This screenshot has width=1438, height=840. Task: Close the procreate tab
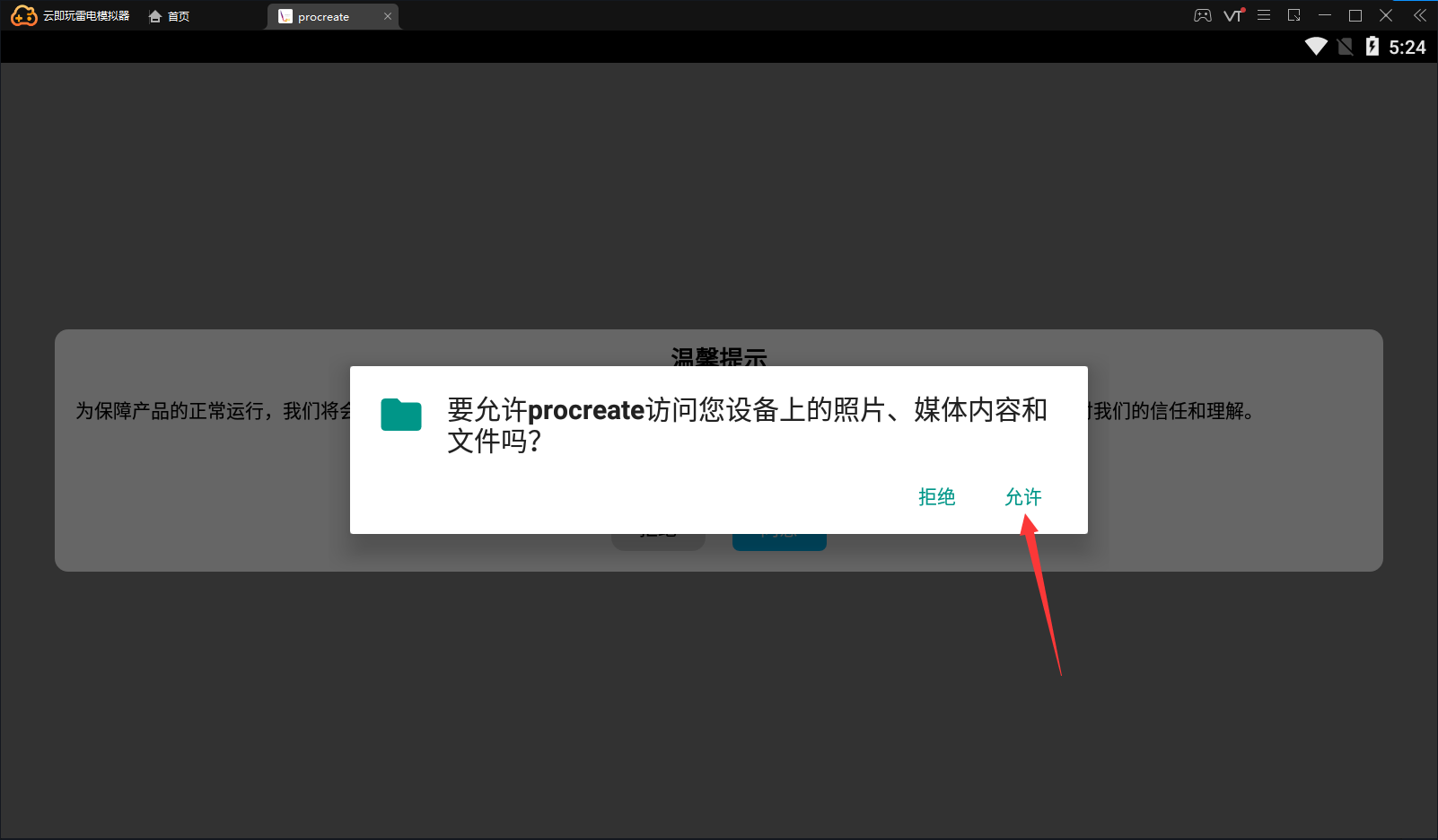click(388, 16)
